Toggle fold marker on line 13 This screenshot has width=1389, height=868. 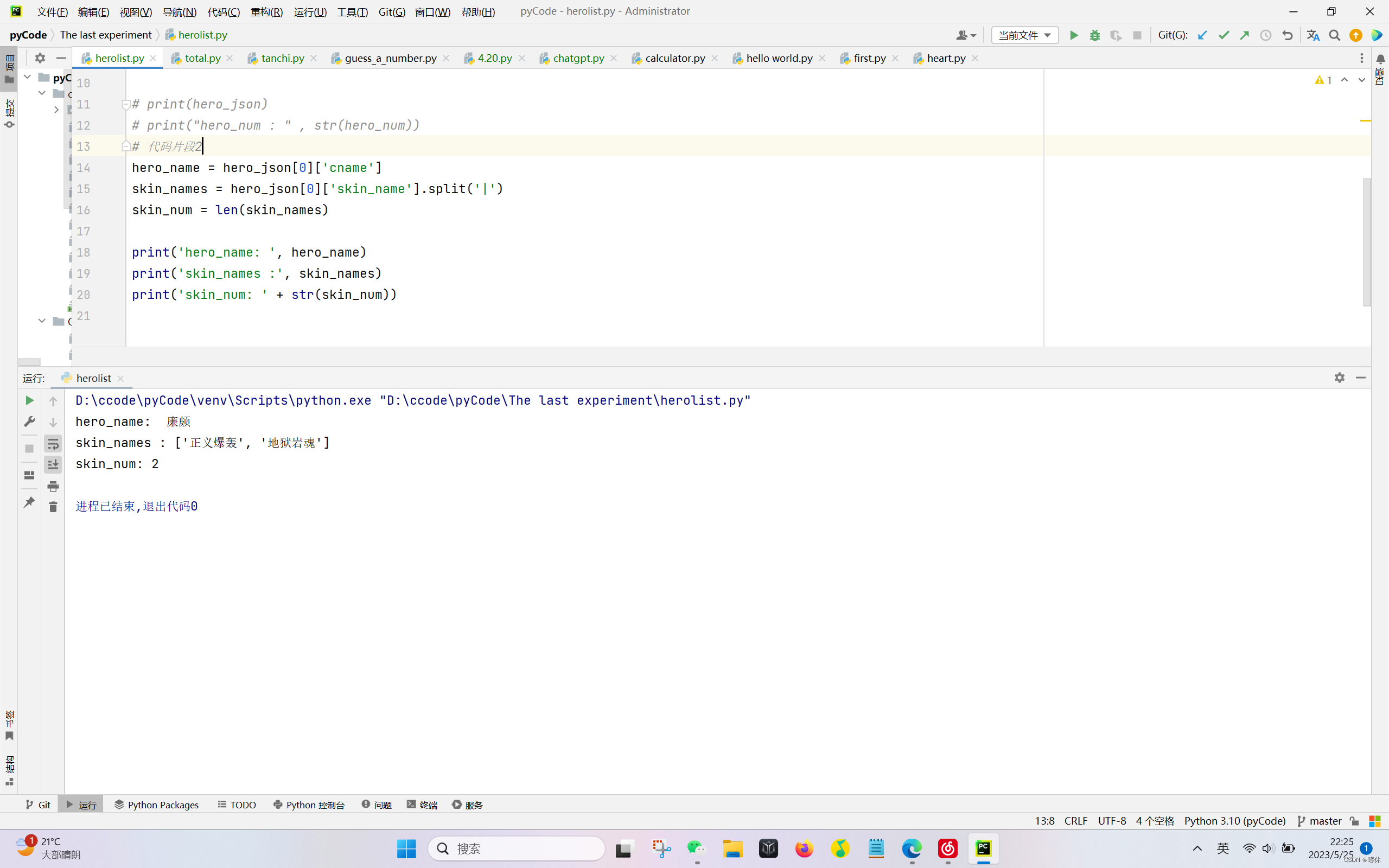126,146
